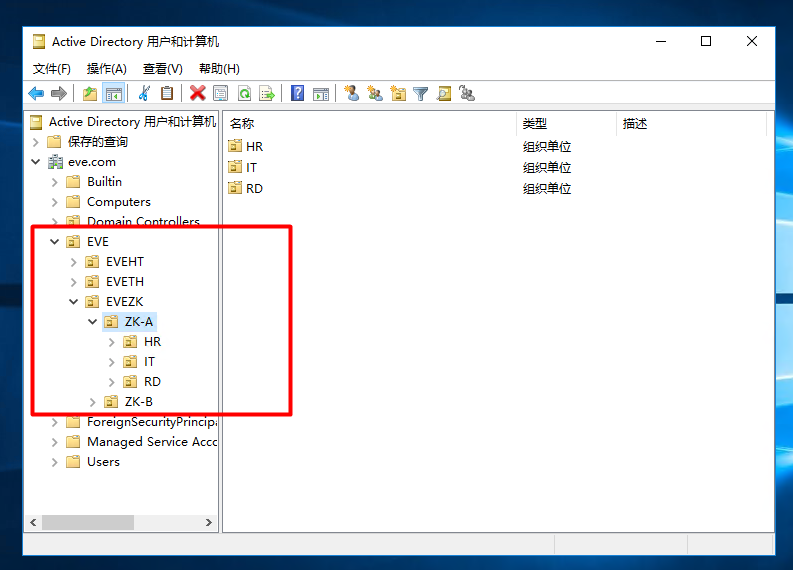Screen dimensions: 793x570
Task: Click the HR folder icon in list pane
Action: tap(235, 146)
